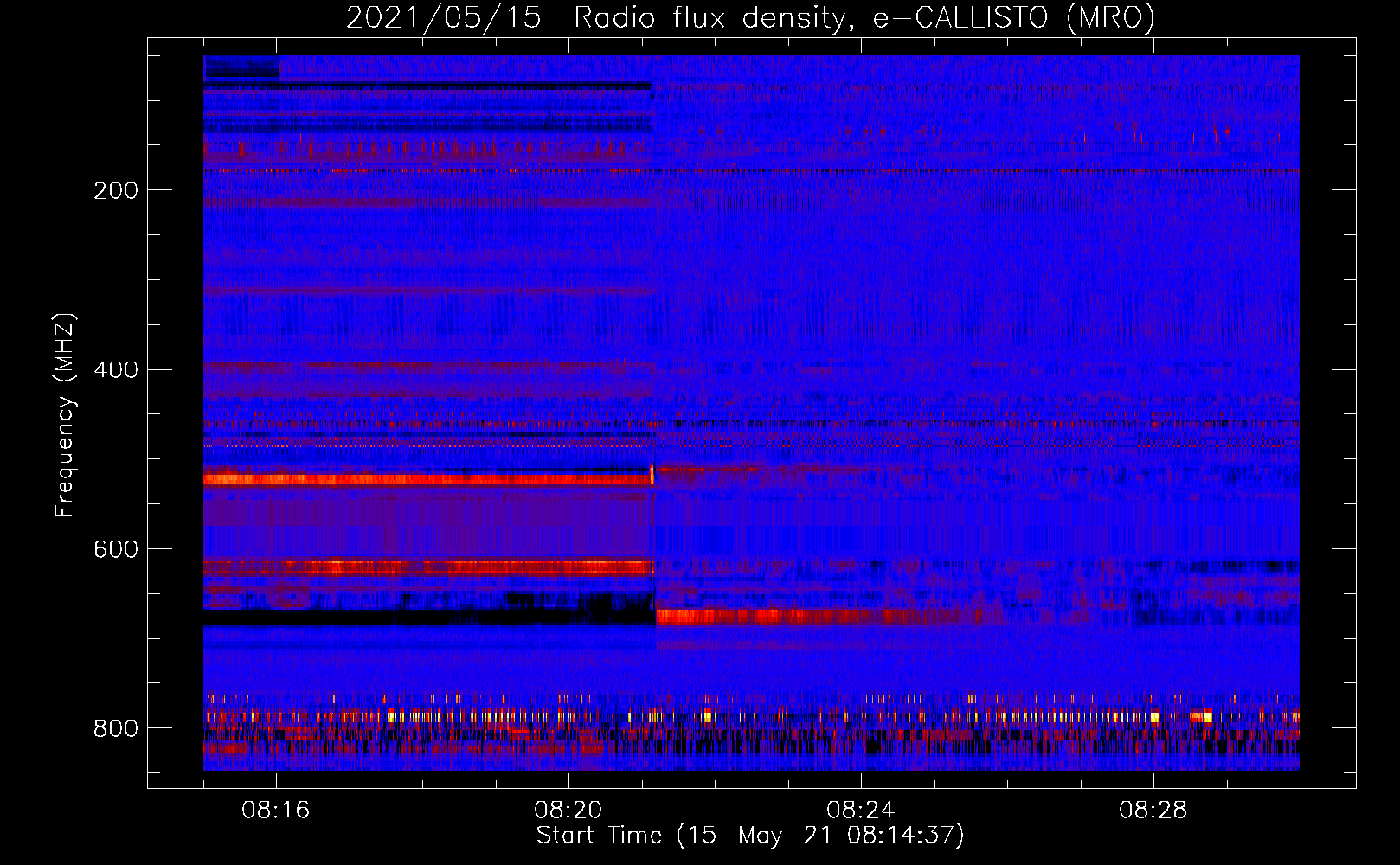Click the '08:16' time tick label
The height and width of the screenshot is (865, 1400).
[x=276, y=811]
